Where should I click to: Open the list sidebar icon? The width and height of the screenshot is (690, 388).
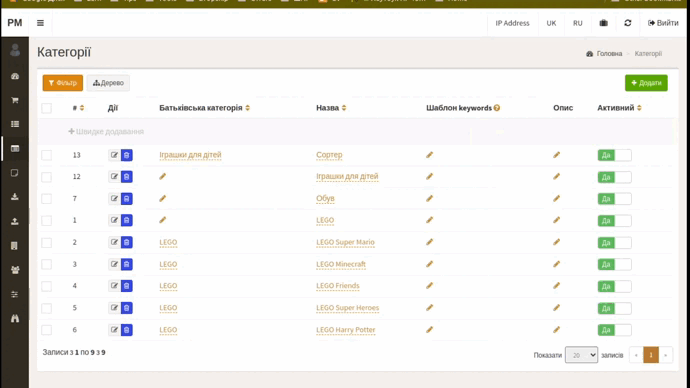click(15, 124)
